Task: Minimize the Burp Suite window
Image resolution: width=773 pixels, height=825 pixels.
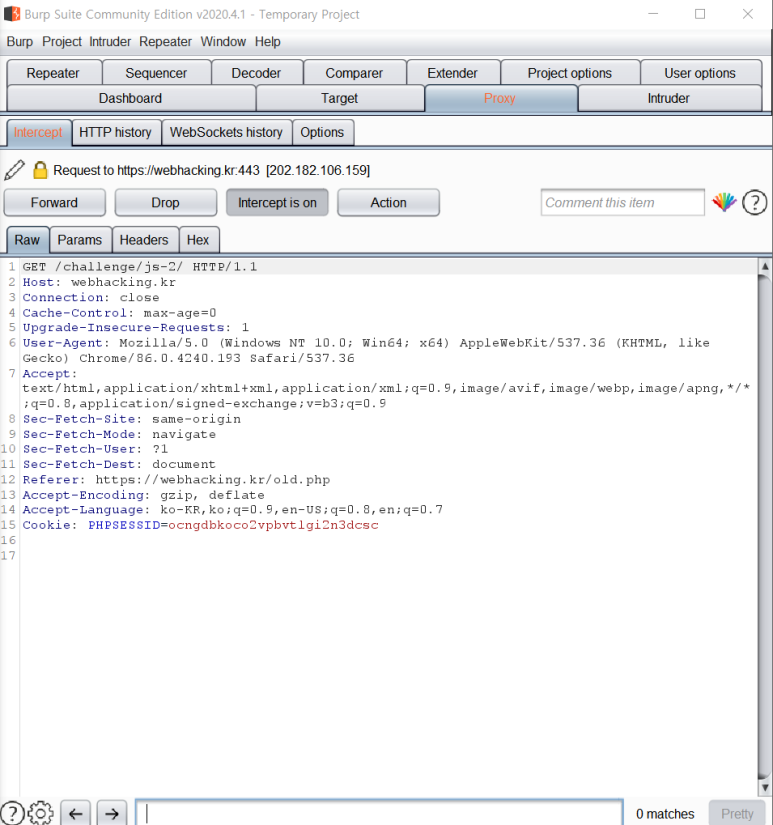Action: (653, 14)
